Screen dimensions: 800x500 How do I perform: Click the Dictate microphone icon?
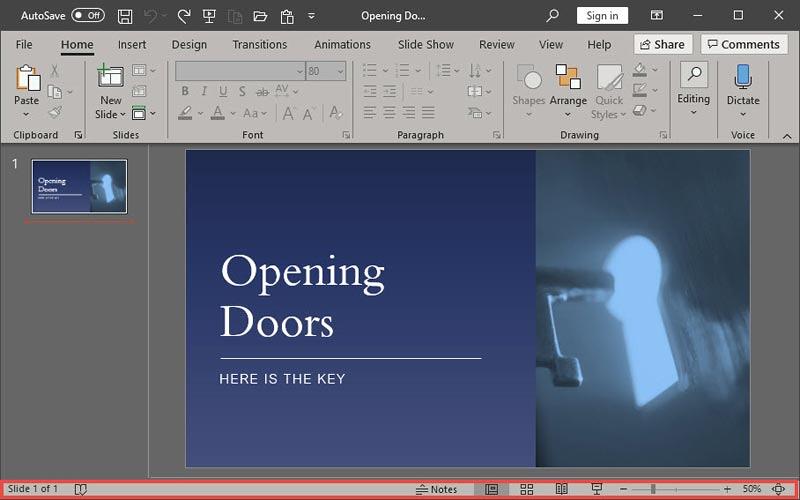743,78
